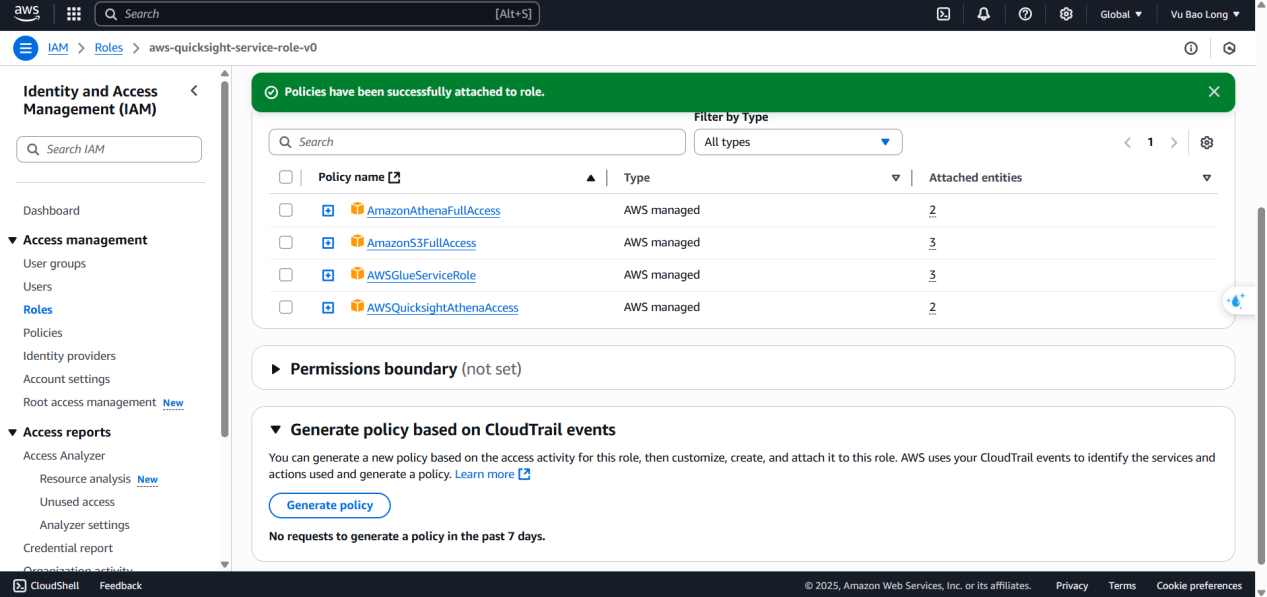The width and height of the screenshot is (1267, 597).
Task: Click the Generate policy button
Action: coord(330,505)
